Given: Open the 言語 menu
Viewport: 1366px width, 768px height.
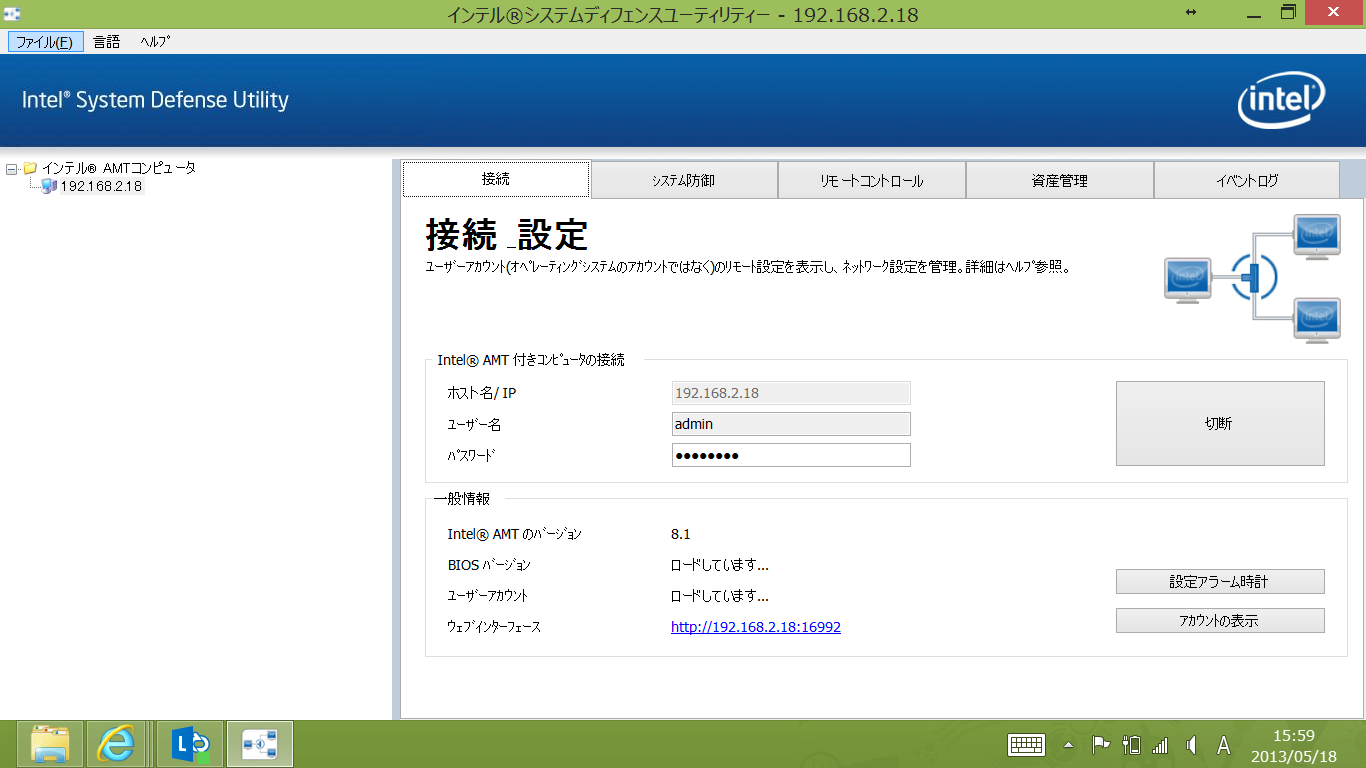Looking at the screenshot, I should coord(106,42).
